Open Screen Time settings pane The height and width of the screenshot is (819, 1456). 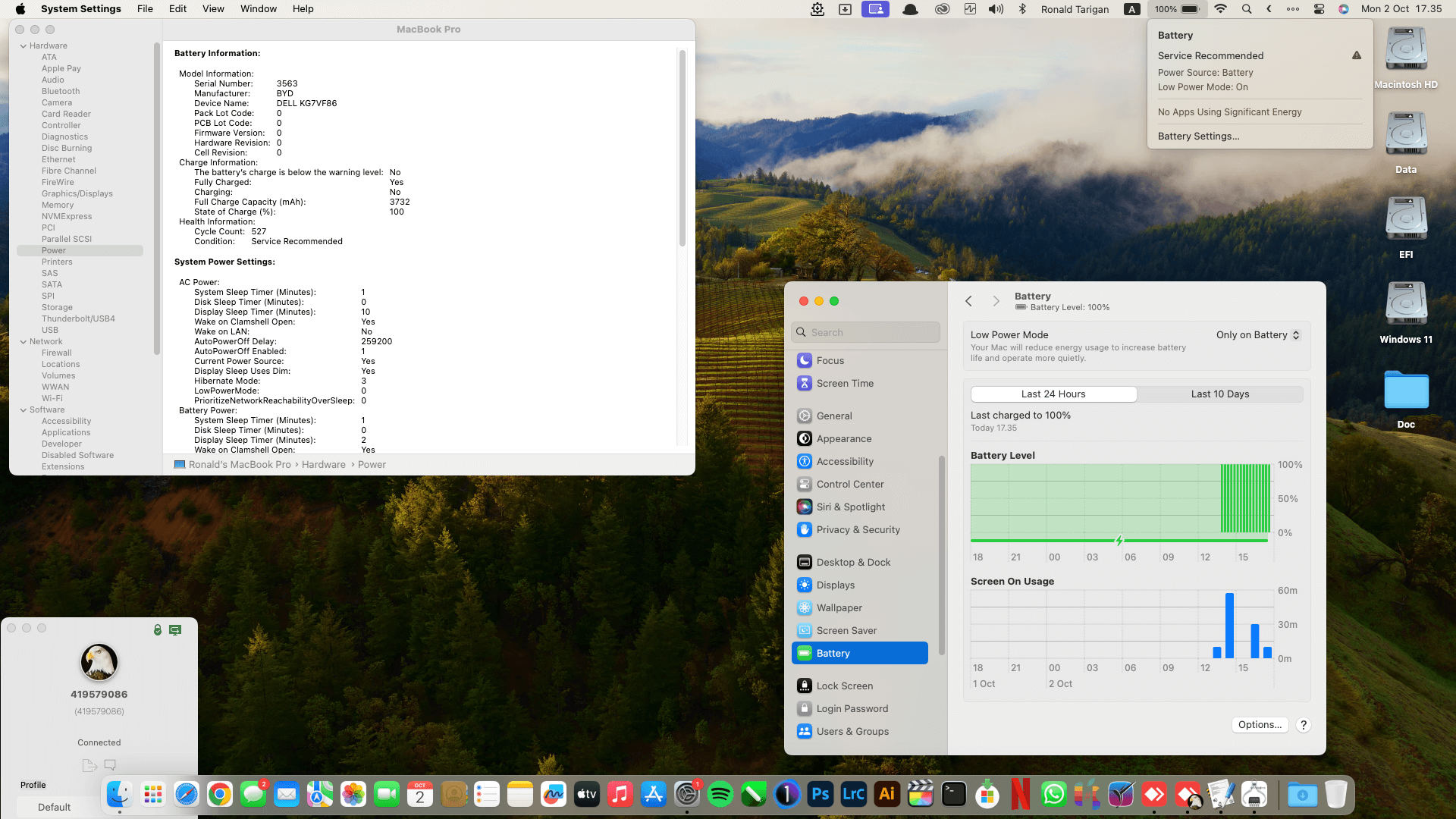pos(844,383)
